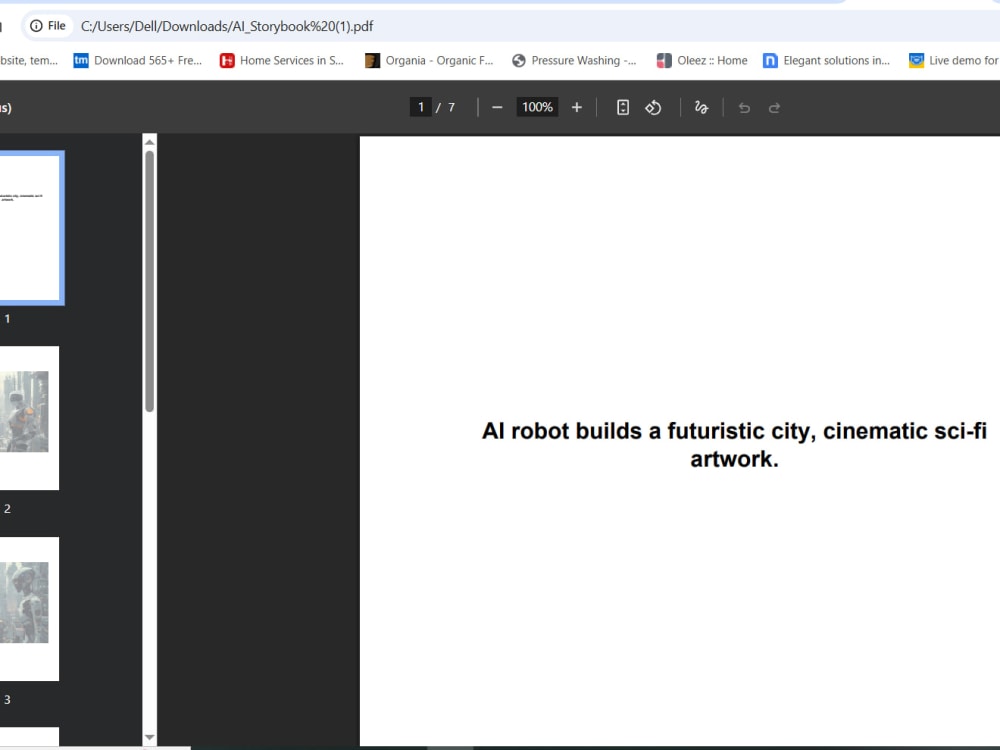1000x750 pixels.
Task: Open Elegant solutions in... bookmark
Action: tap(827, 61)
